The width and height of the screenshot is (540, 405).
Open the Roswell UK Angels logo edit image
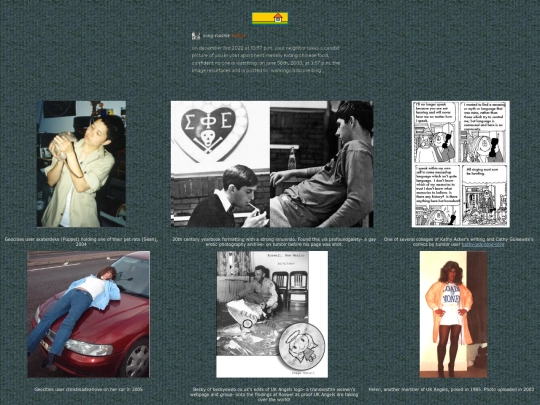tap(272, 314)
